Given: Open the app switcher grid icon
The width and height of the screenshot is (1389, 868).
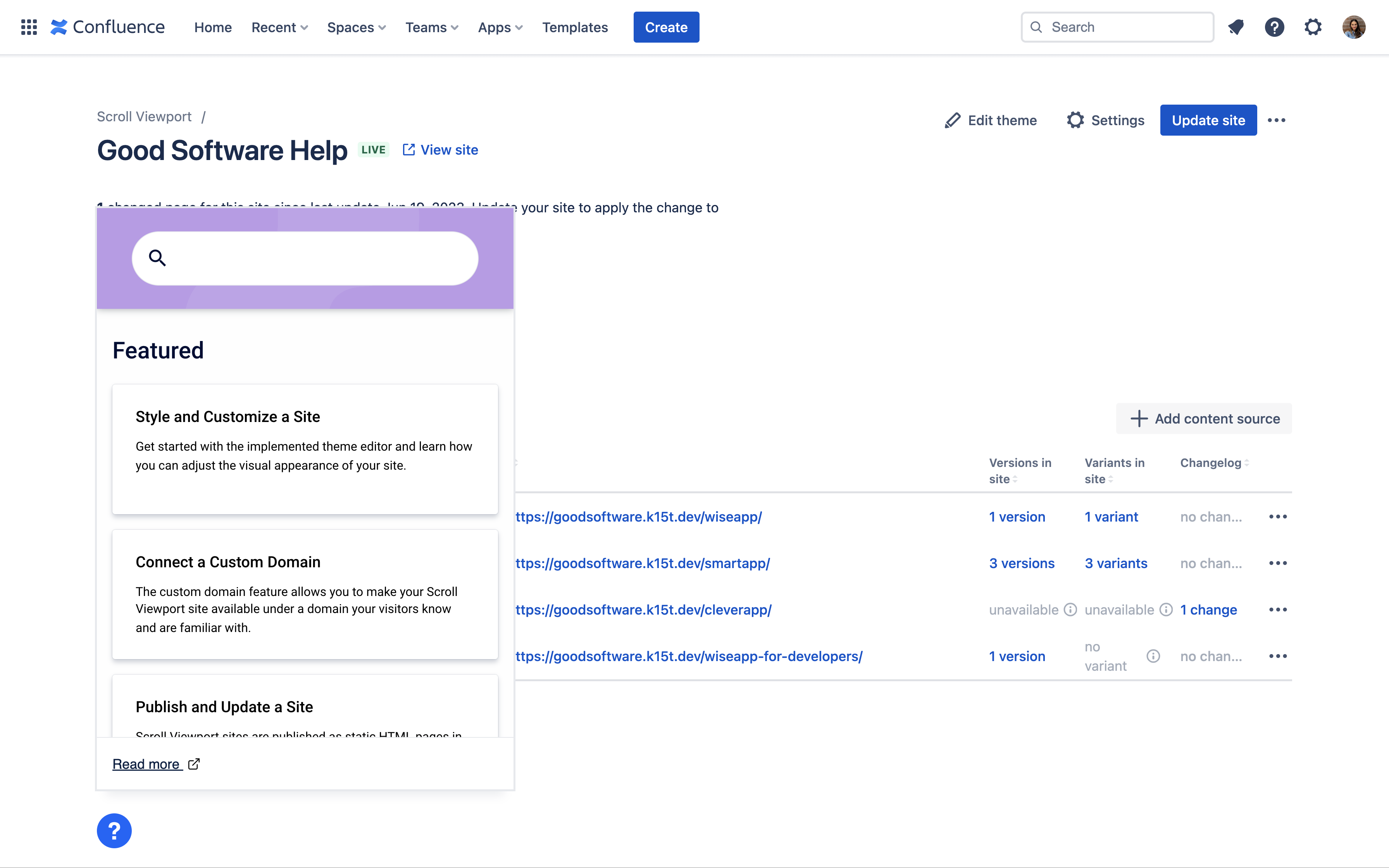Looking at the screenshot, I should click(x=29, y=27).
